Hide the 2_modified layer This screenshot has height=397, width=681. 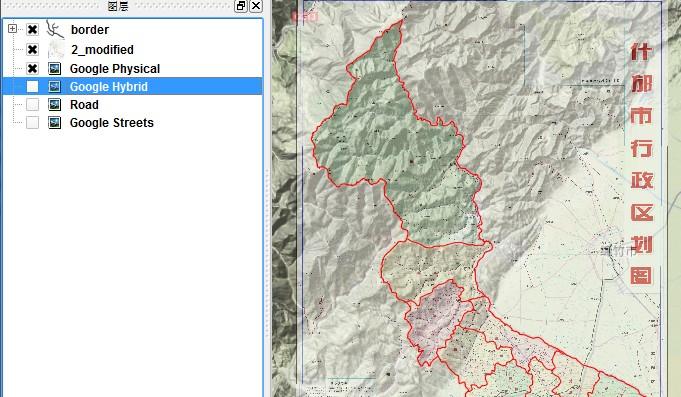(32, 50)
